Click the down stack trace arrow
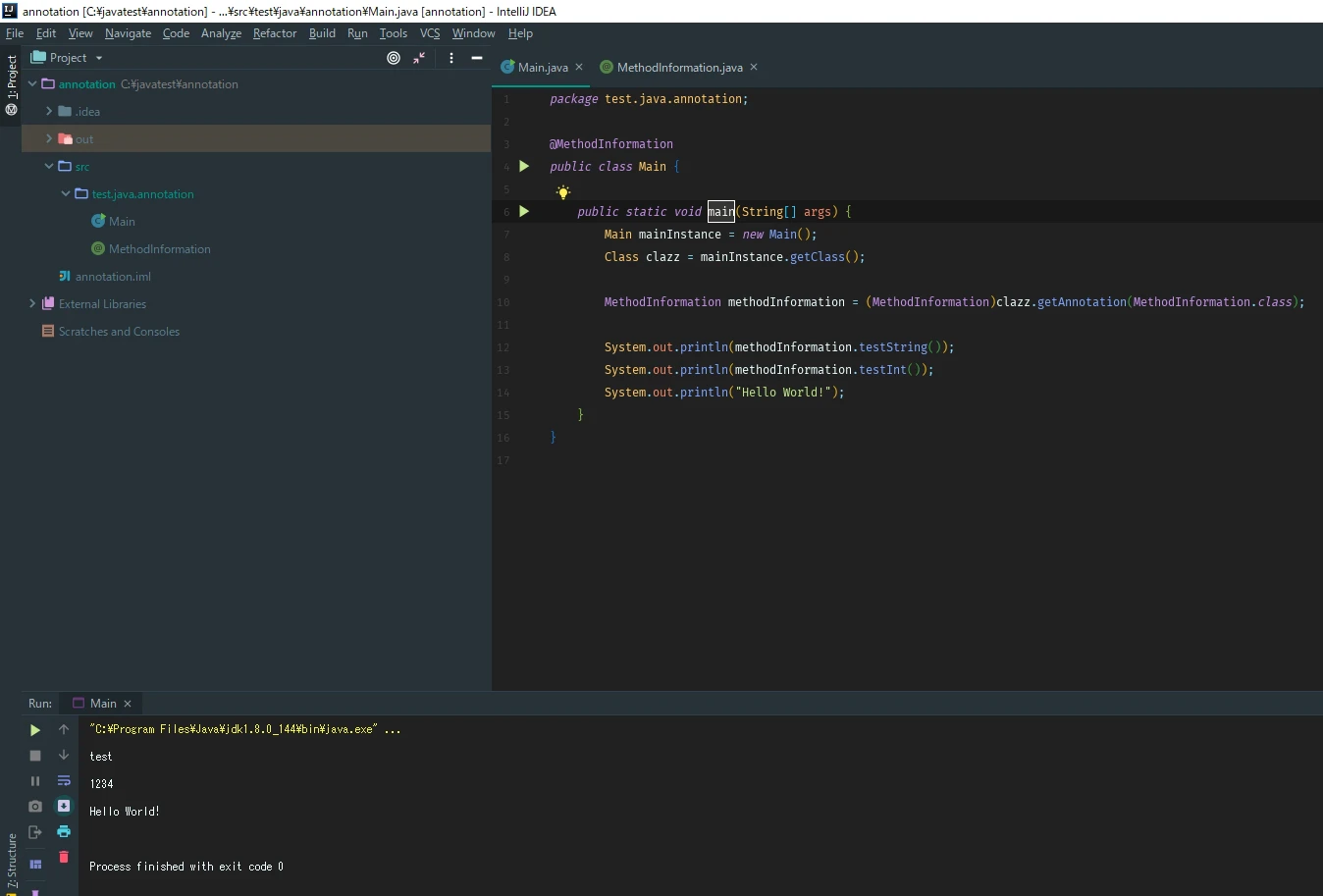The width and height of the screenshot is (1323, 896). coord(64,756)
